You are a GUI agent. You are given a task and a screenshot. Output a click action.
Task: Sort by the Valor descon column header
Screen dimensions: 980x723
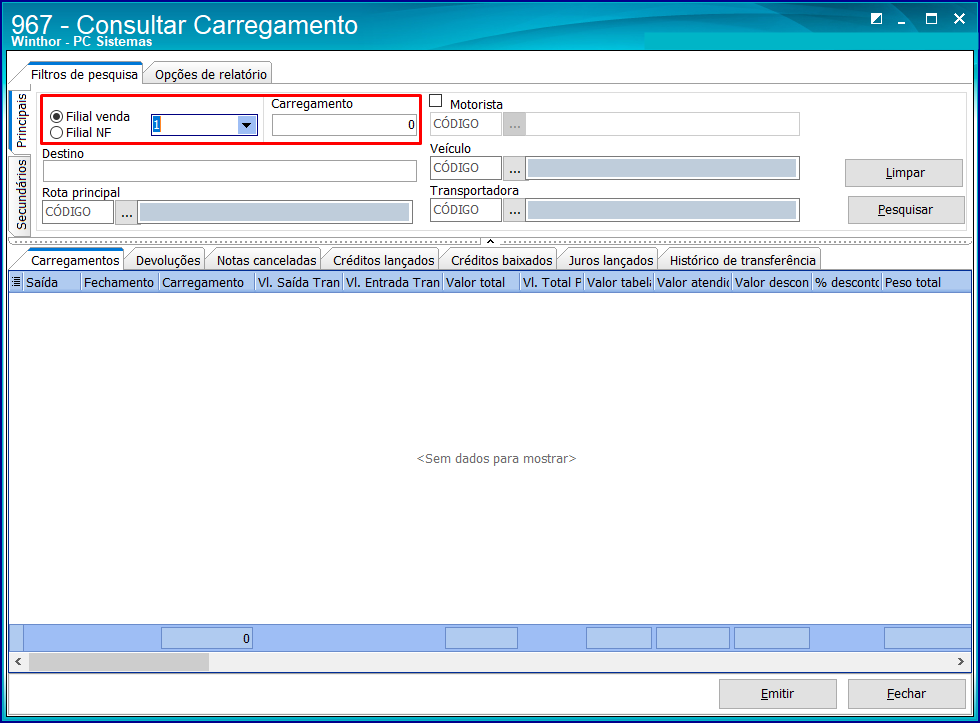[x=772, y=282]
